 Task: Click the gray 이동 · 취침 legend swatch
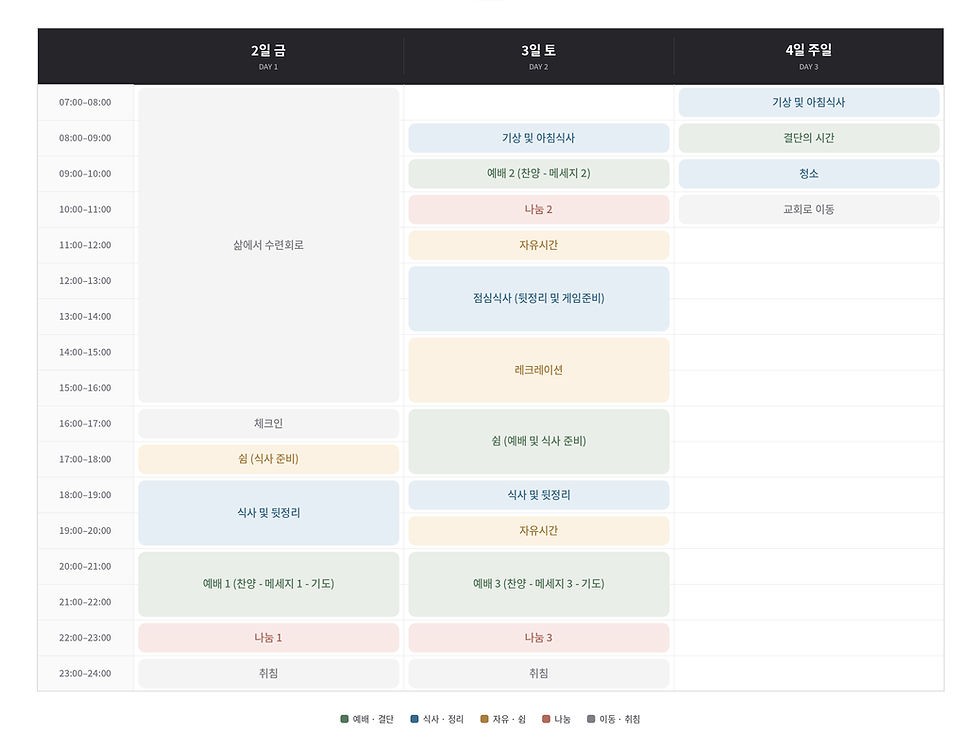(x=591, y=719)
